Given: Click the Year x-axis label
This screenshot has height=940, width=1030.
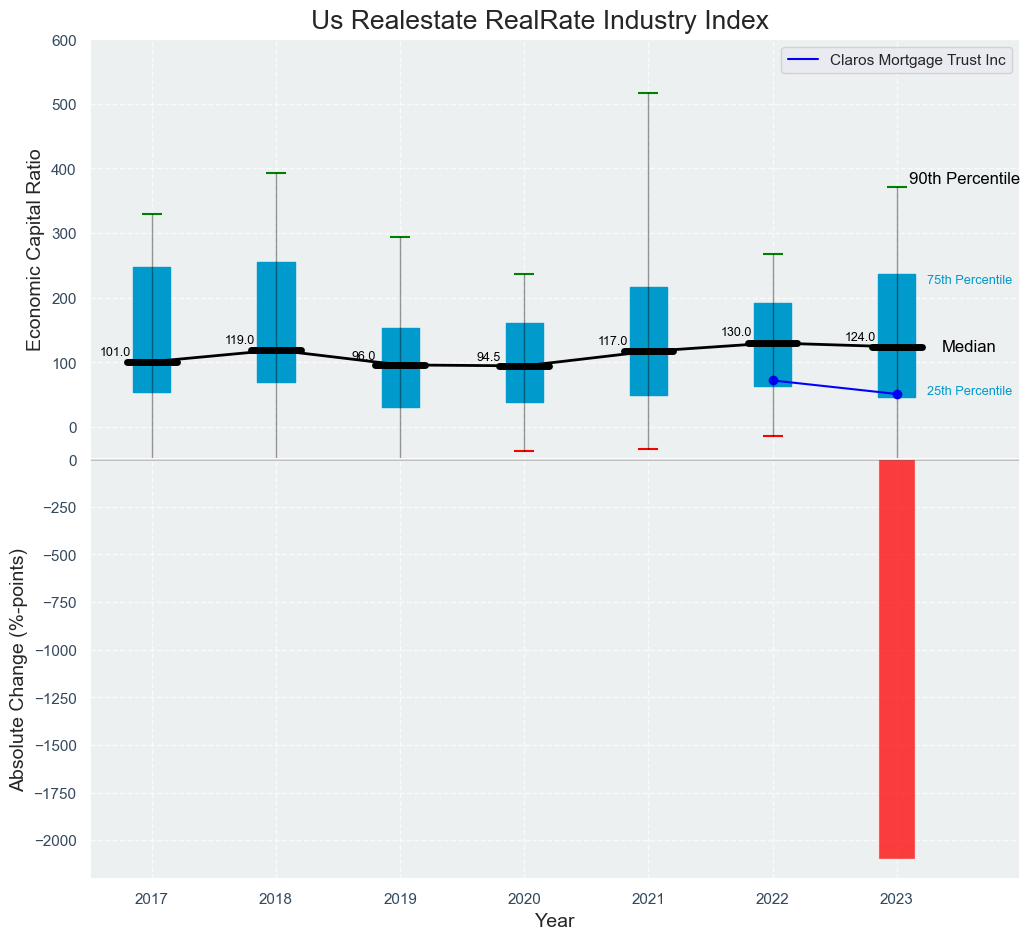Looking at the screenshot, I should tap(554, 921).
